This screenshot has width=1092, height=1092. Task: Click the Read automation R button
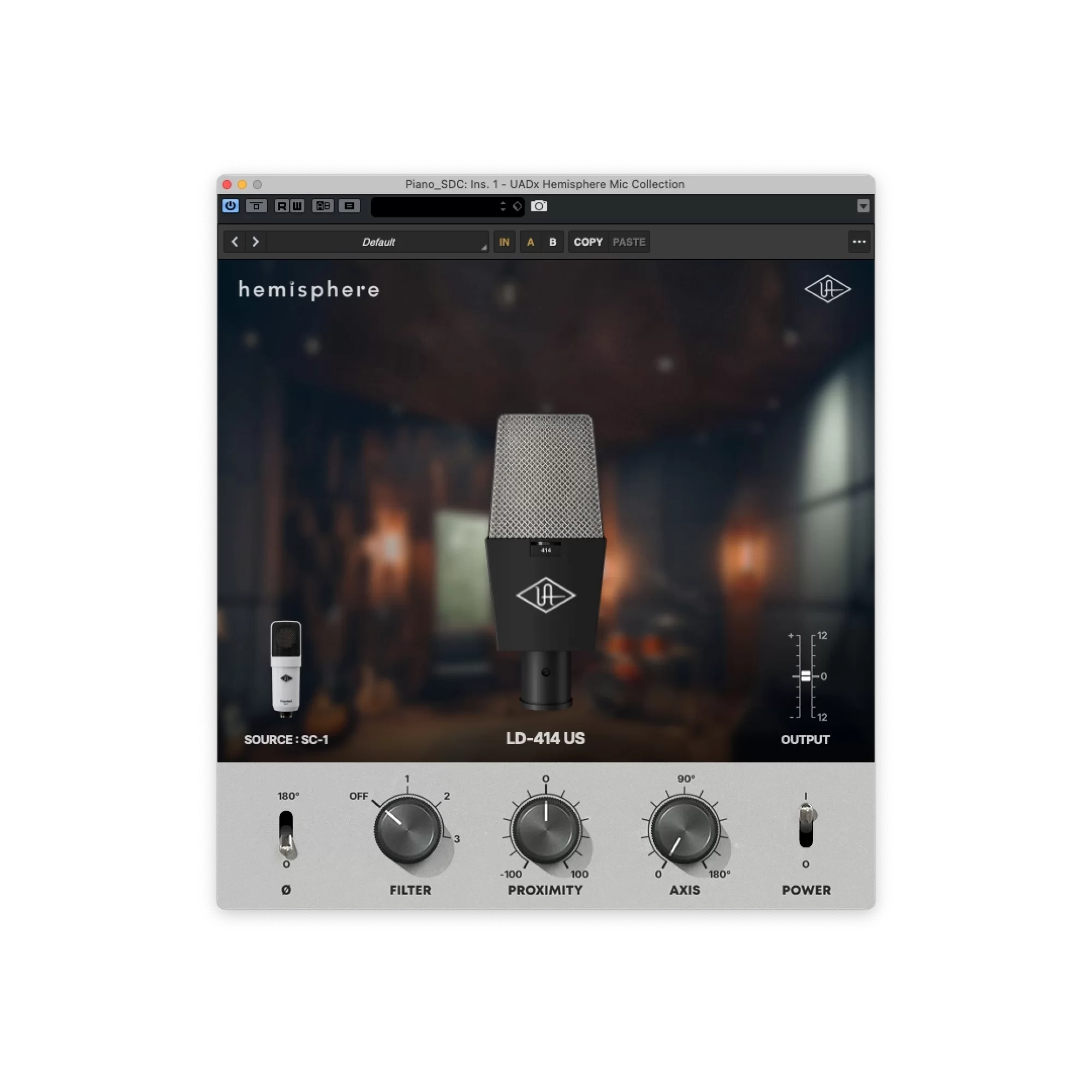click(282, 206)
